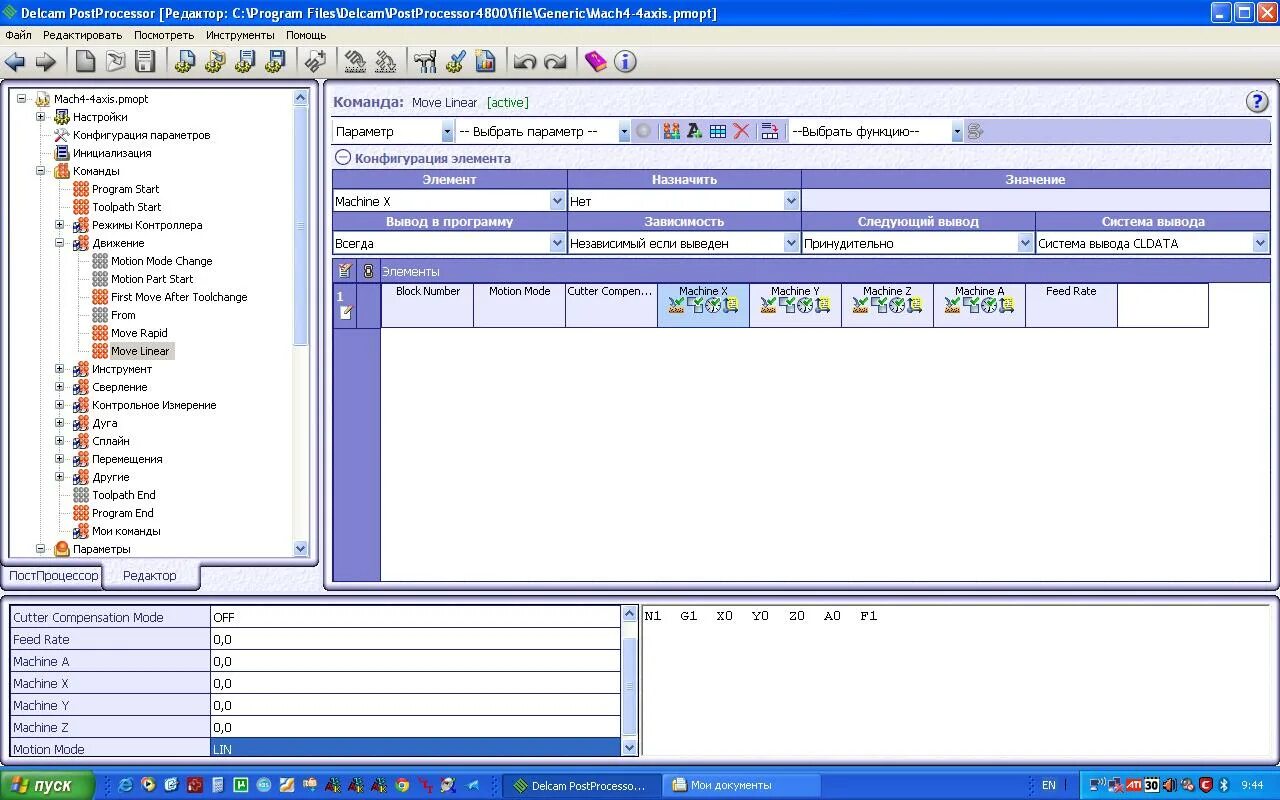Expand the Дуга tree node
The image size is (1280, 800).
point(60,423)
